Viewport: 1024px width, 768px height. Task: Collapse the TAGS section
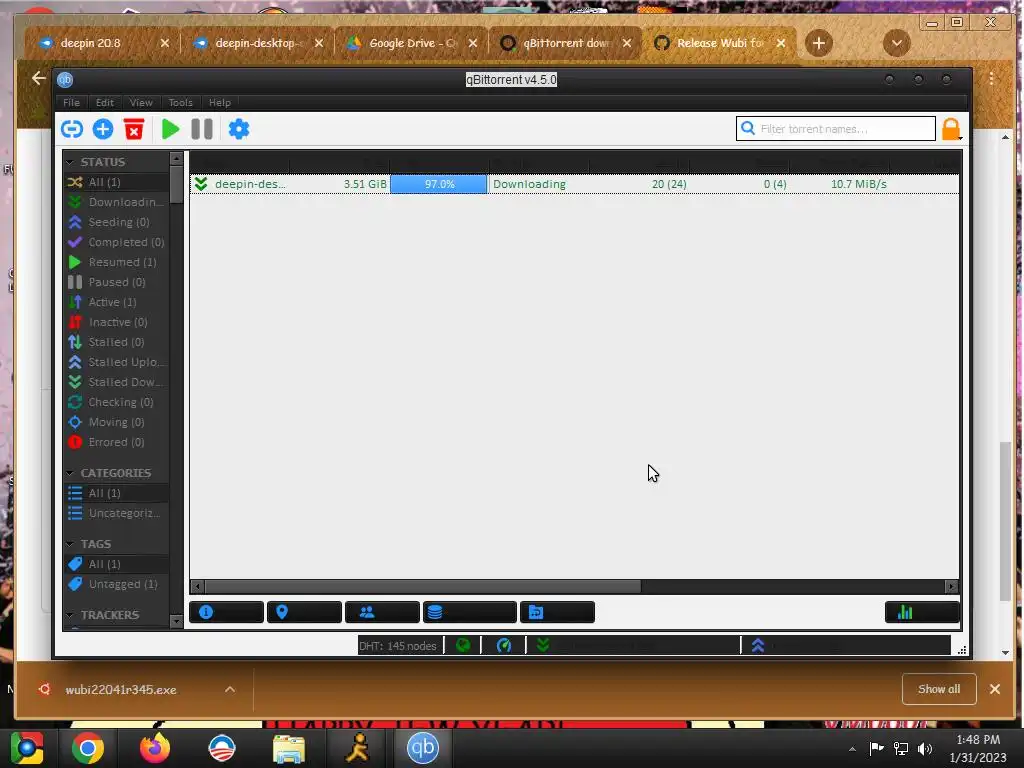point(70,544)
